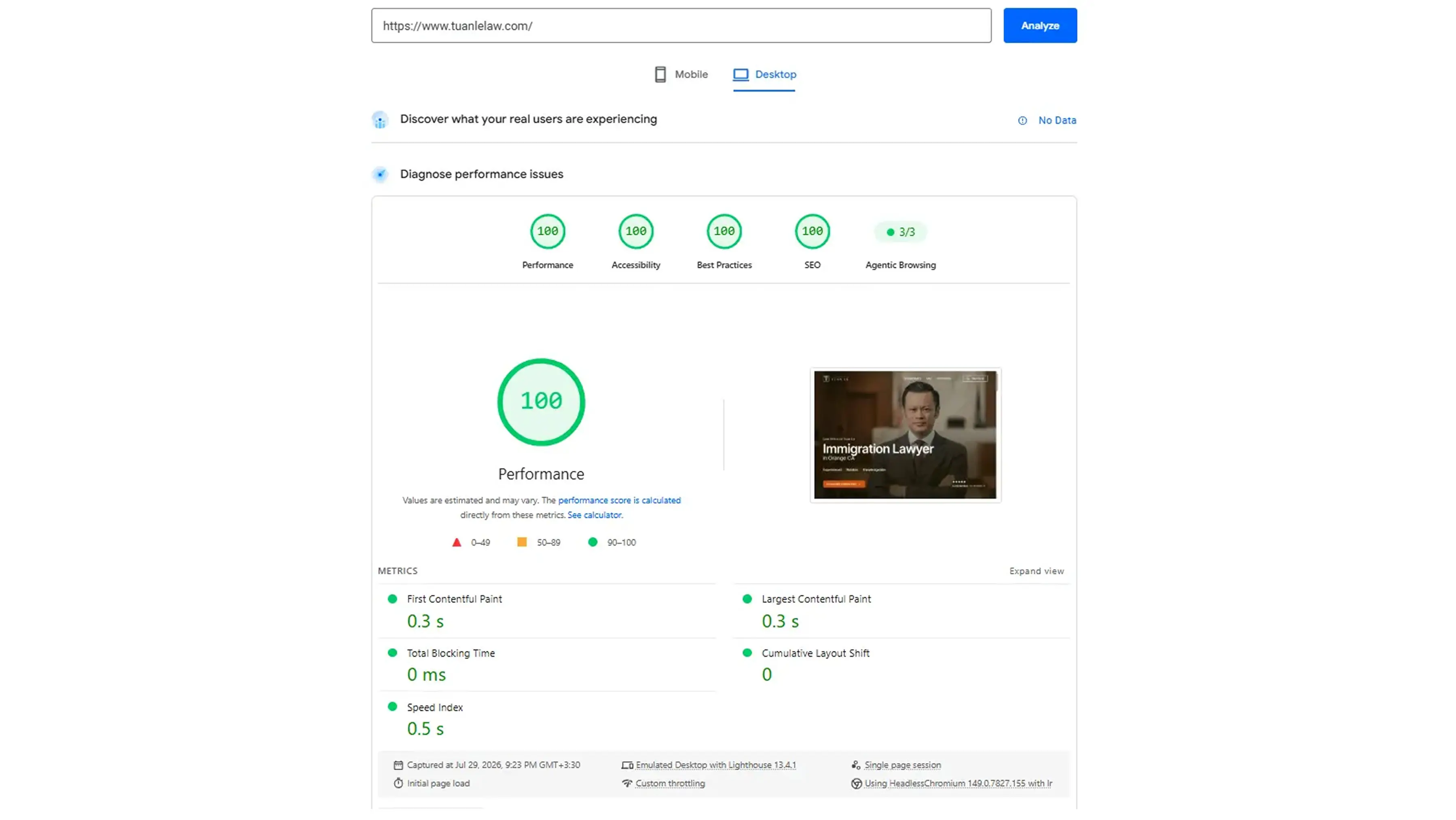Click the diagnose performance issues icon
This screenshot has height=820, width=1456.
click(380, 174)
